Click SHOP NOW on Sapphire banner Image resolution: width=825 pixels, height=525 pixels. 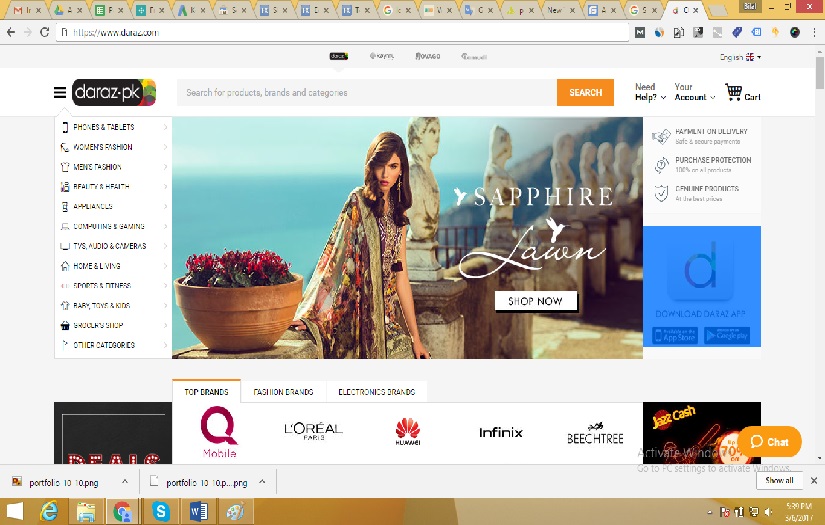point(536,301)
